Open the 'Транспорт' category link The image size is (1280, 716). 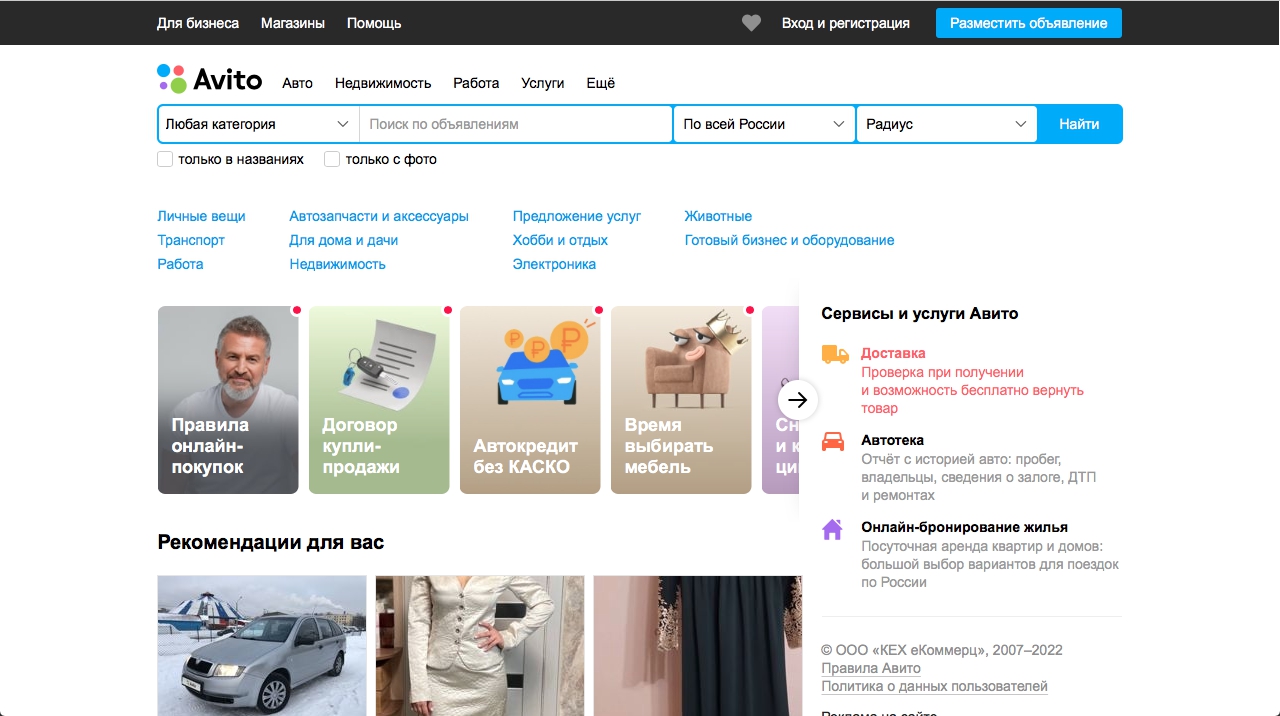[191, 240]
